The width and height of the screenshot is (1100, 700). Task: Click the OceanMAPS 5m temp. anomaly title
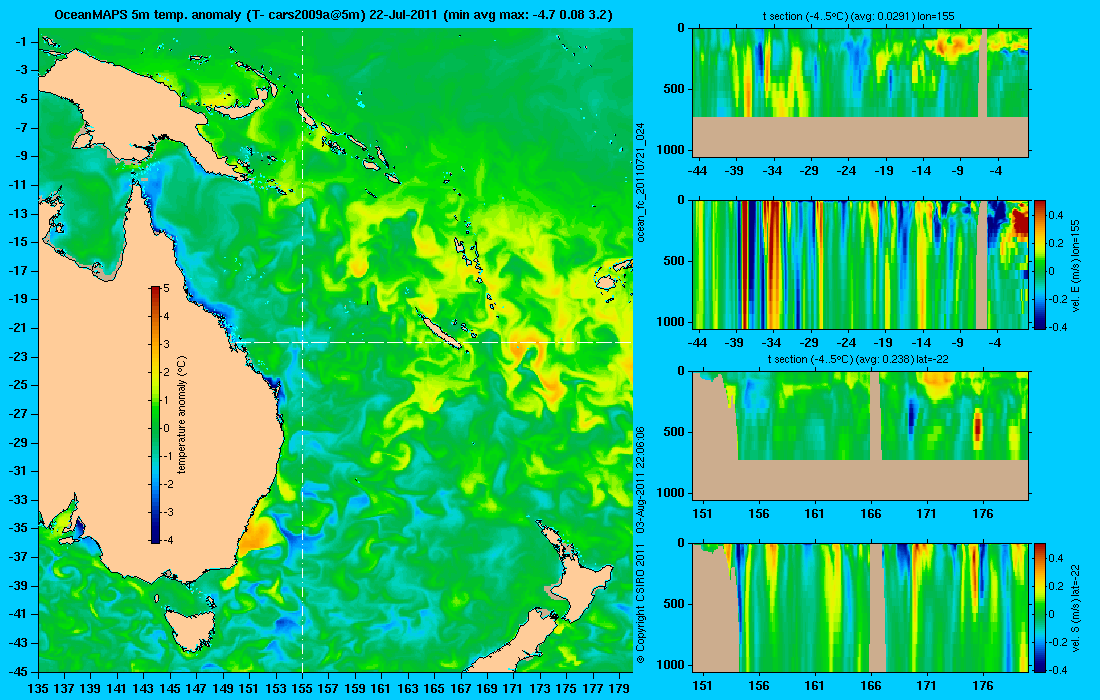click(x=334, y=15)
